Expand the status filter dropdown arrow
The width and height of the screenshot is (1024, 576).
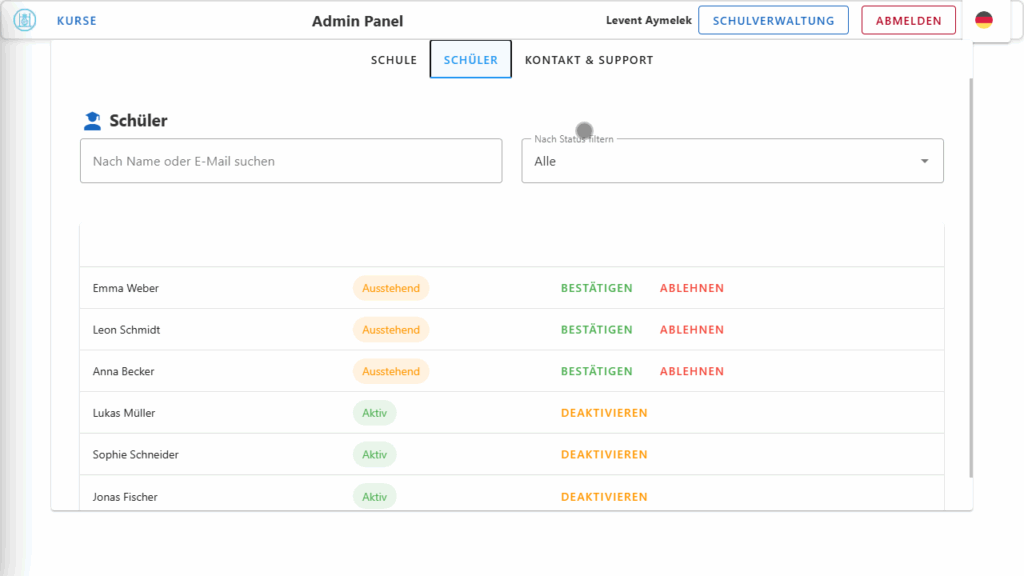pos(924,161)
